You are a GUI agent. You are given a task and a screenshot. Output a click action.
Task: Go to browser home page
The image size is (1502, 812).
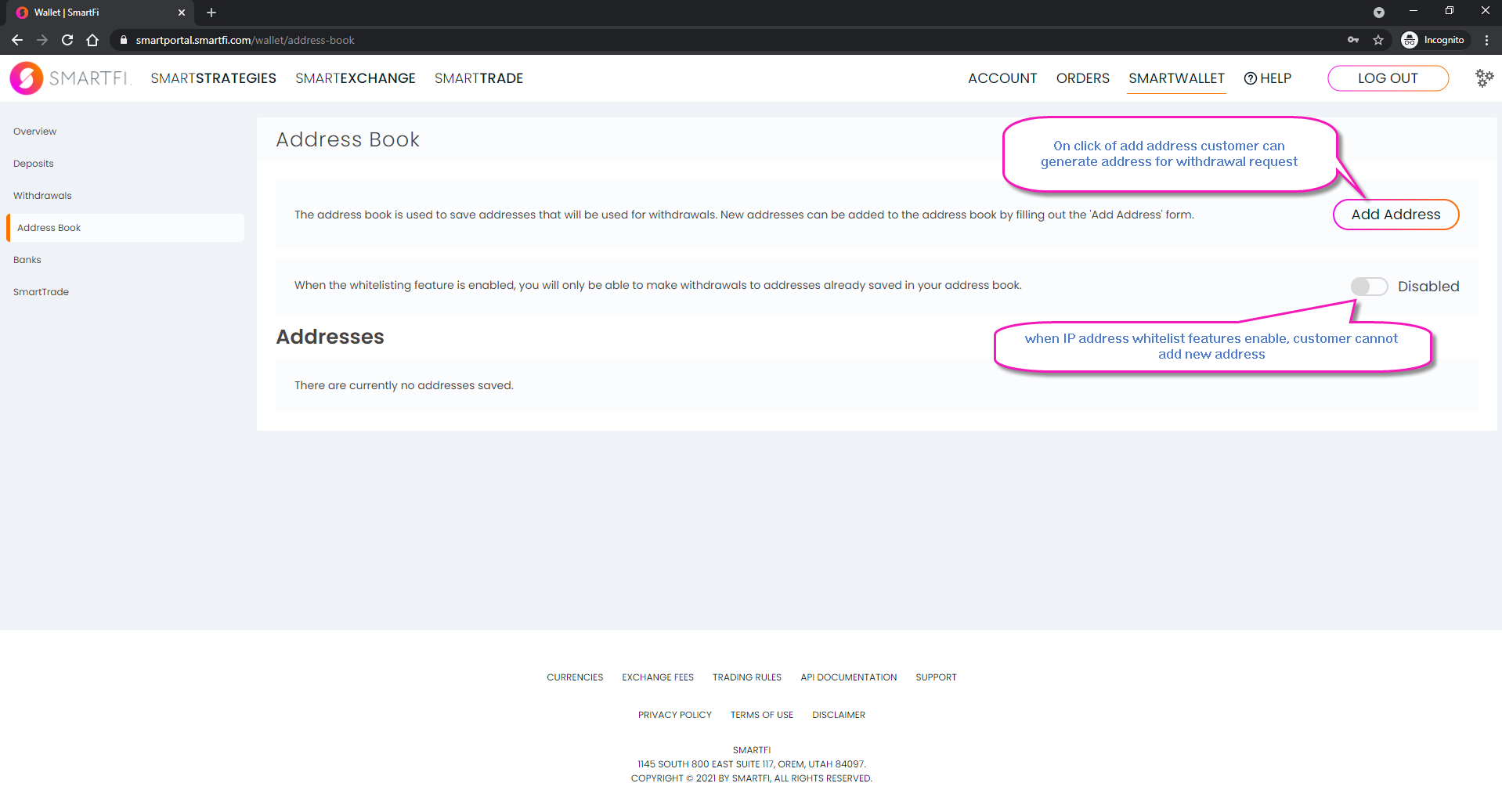pos(92,40)
